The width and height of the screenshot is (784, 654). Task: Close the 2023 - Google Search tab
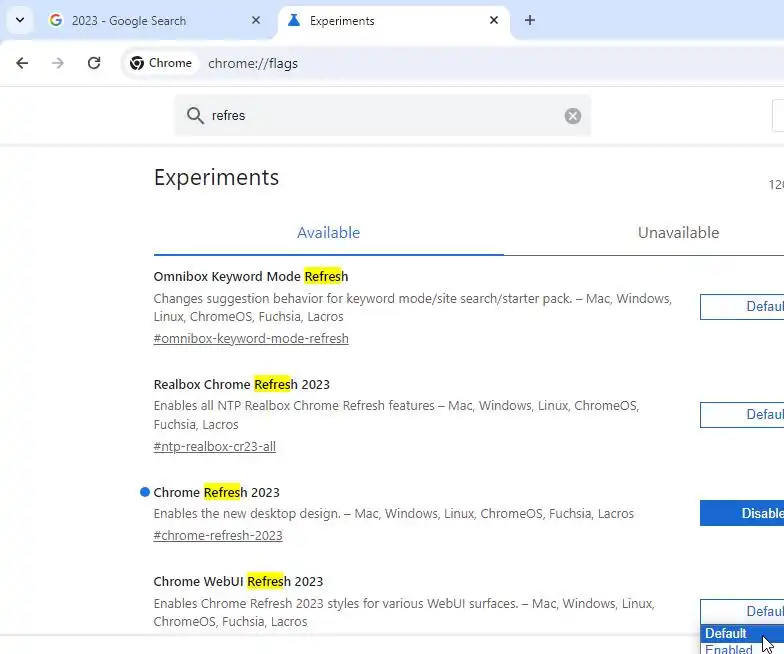coord(256,20)
